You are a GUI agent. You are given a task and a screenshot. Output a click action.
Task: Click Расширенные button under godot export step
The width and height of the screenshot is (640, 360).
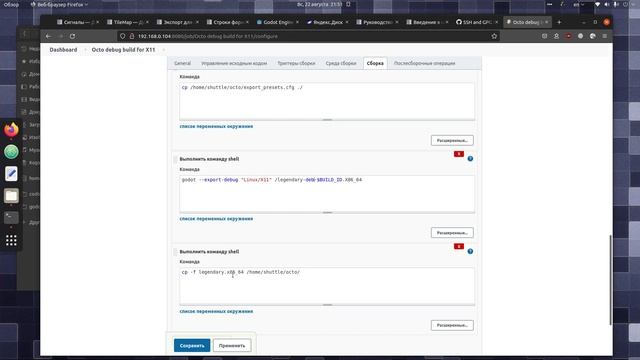pos(452,233)
